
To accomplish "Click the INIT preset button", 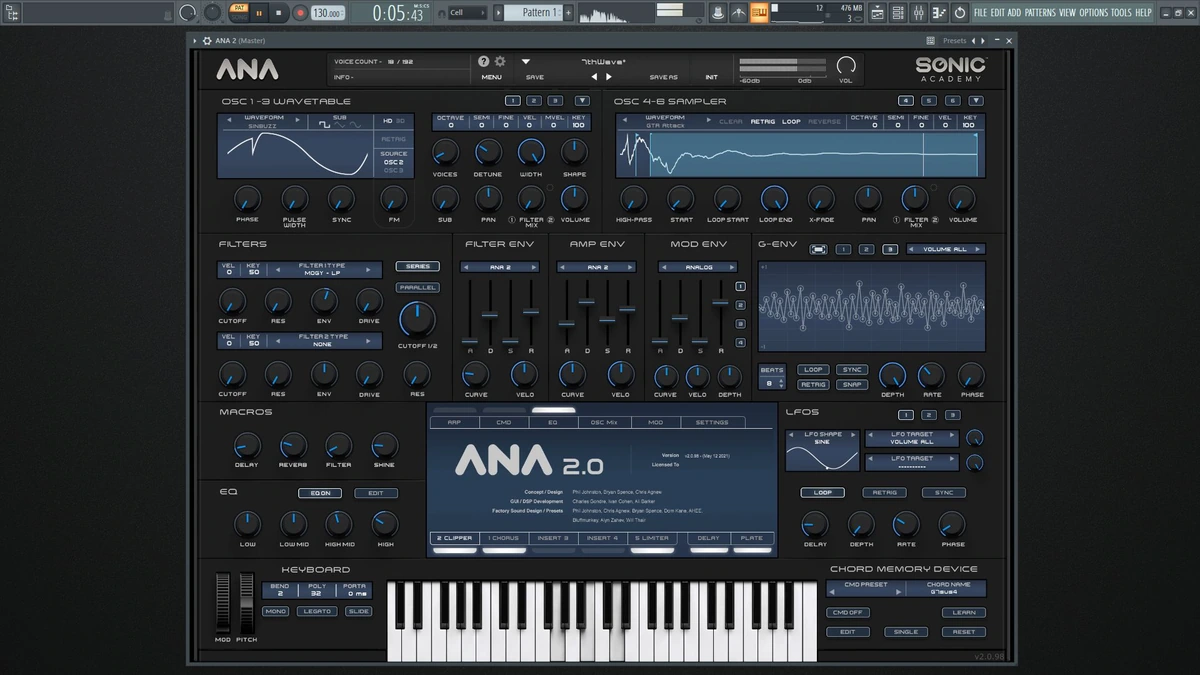I will [711, 77].
